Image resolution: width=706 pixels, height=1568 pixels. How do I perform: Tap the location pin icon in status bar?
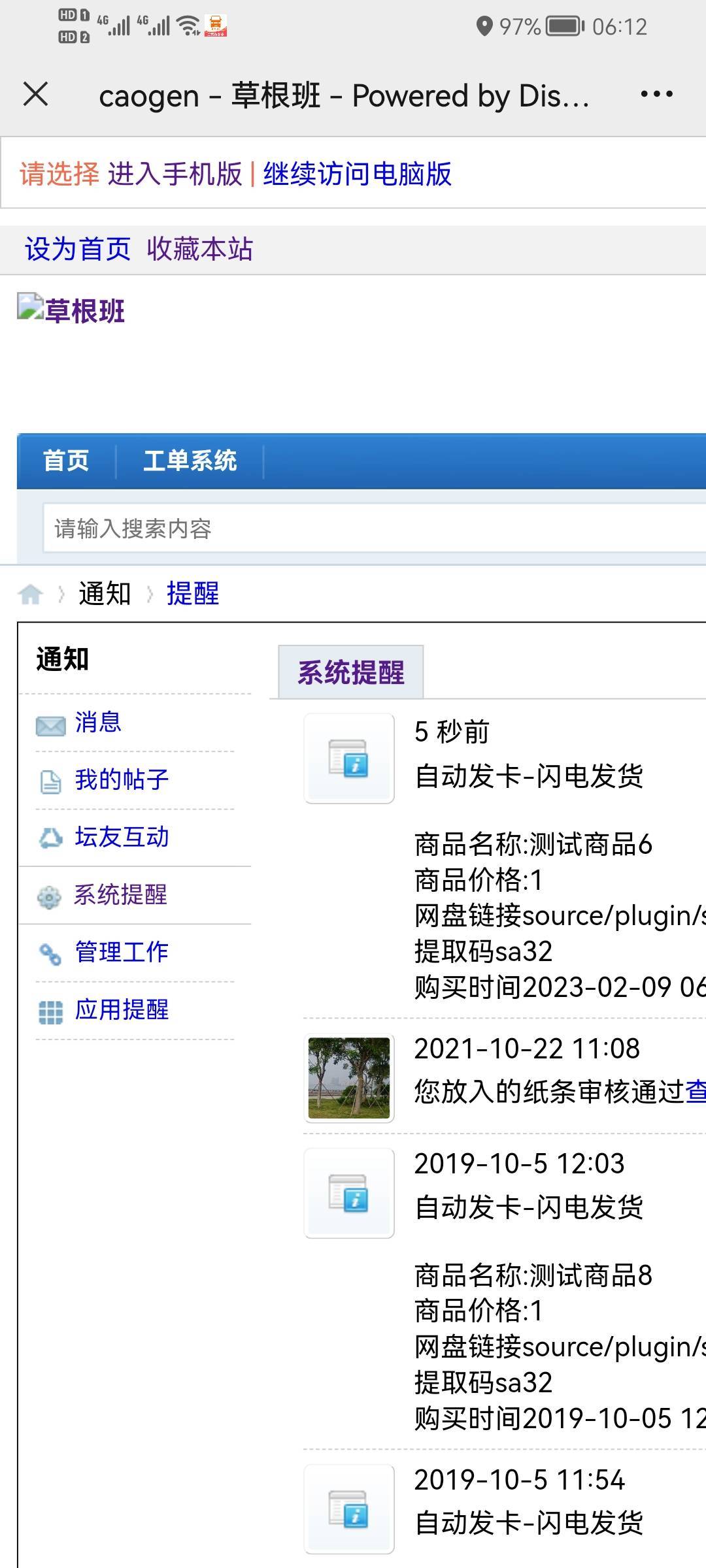[x=484, y=27]
